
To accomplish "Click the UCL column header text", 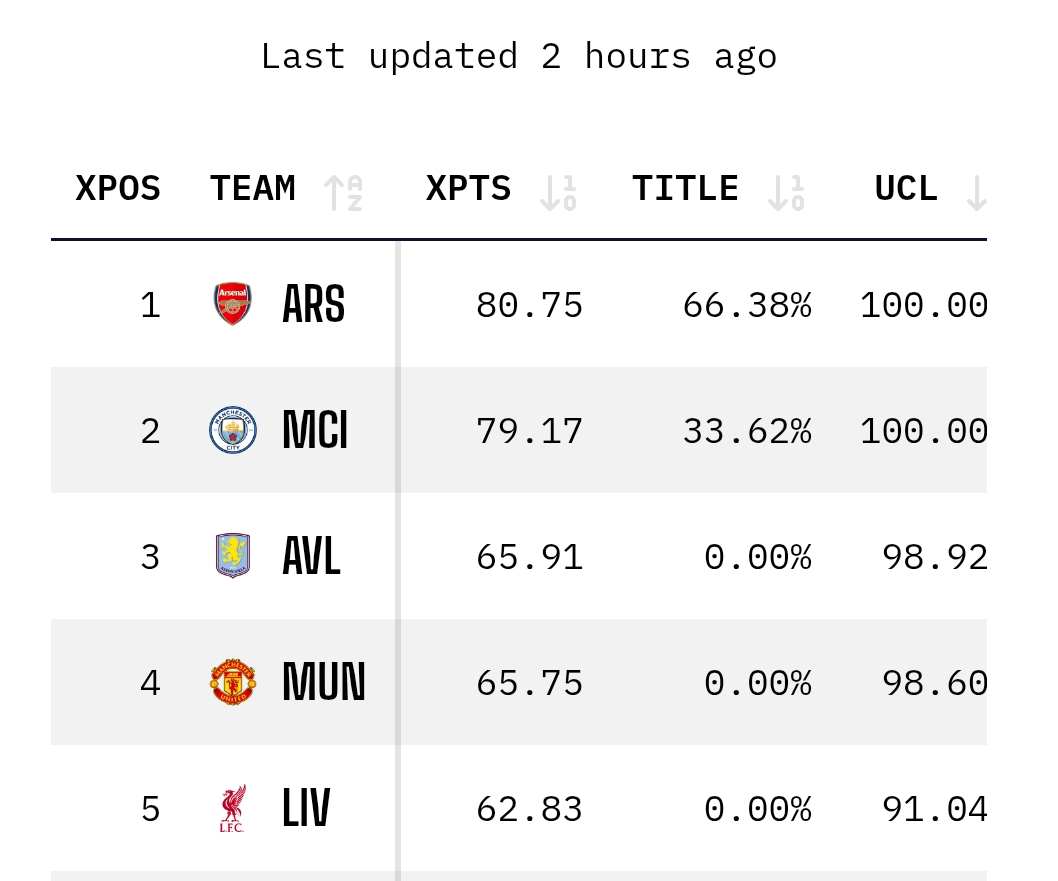I will (x=906, y=188).
